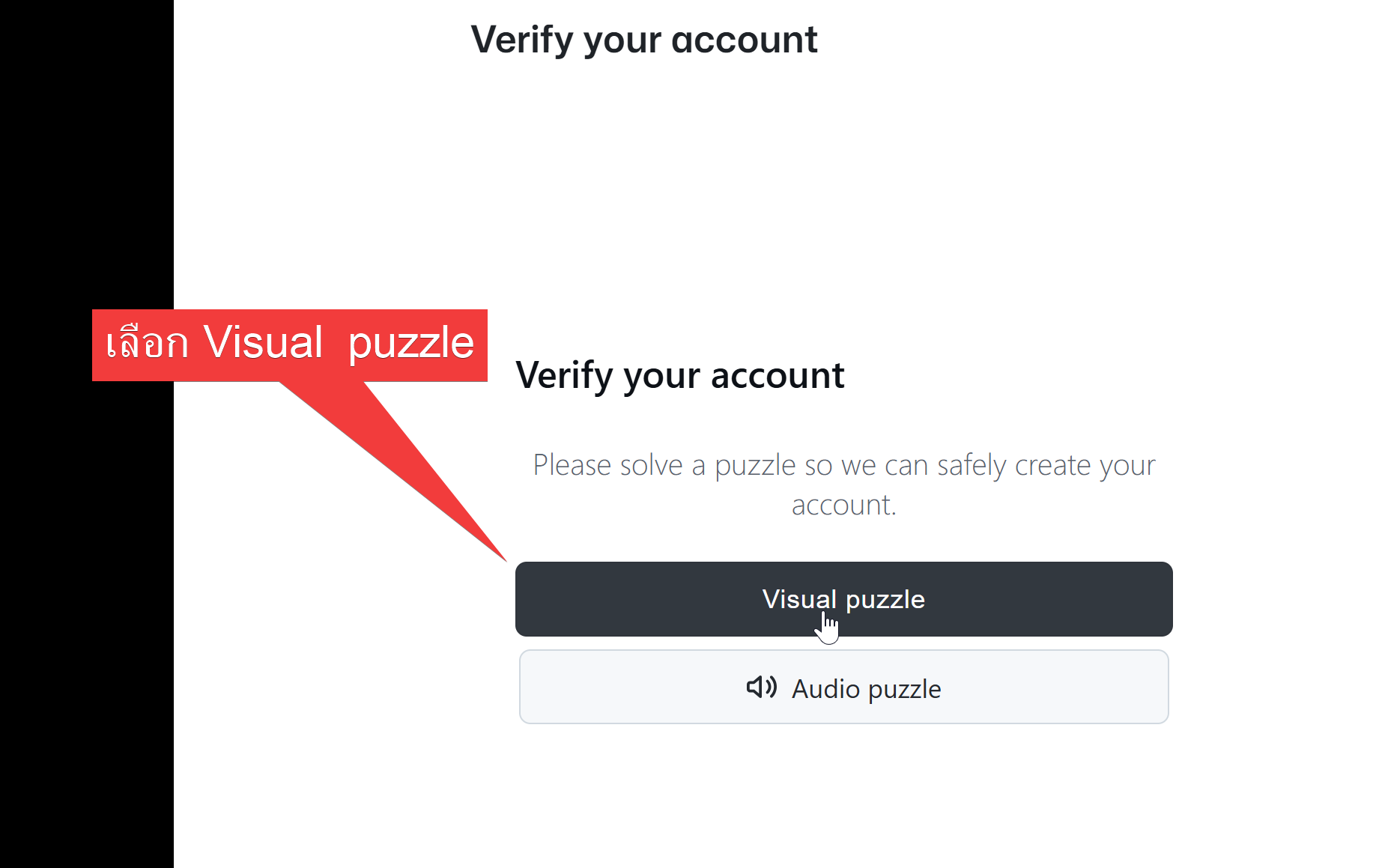Click "account." ending the grey description text
The image size is (1376, 868).
click(843, 506)
